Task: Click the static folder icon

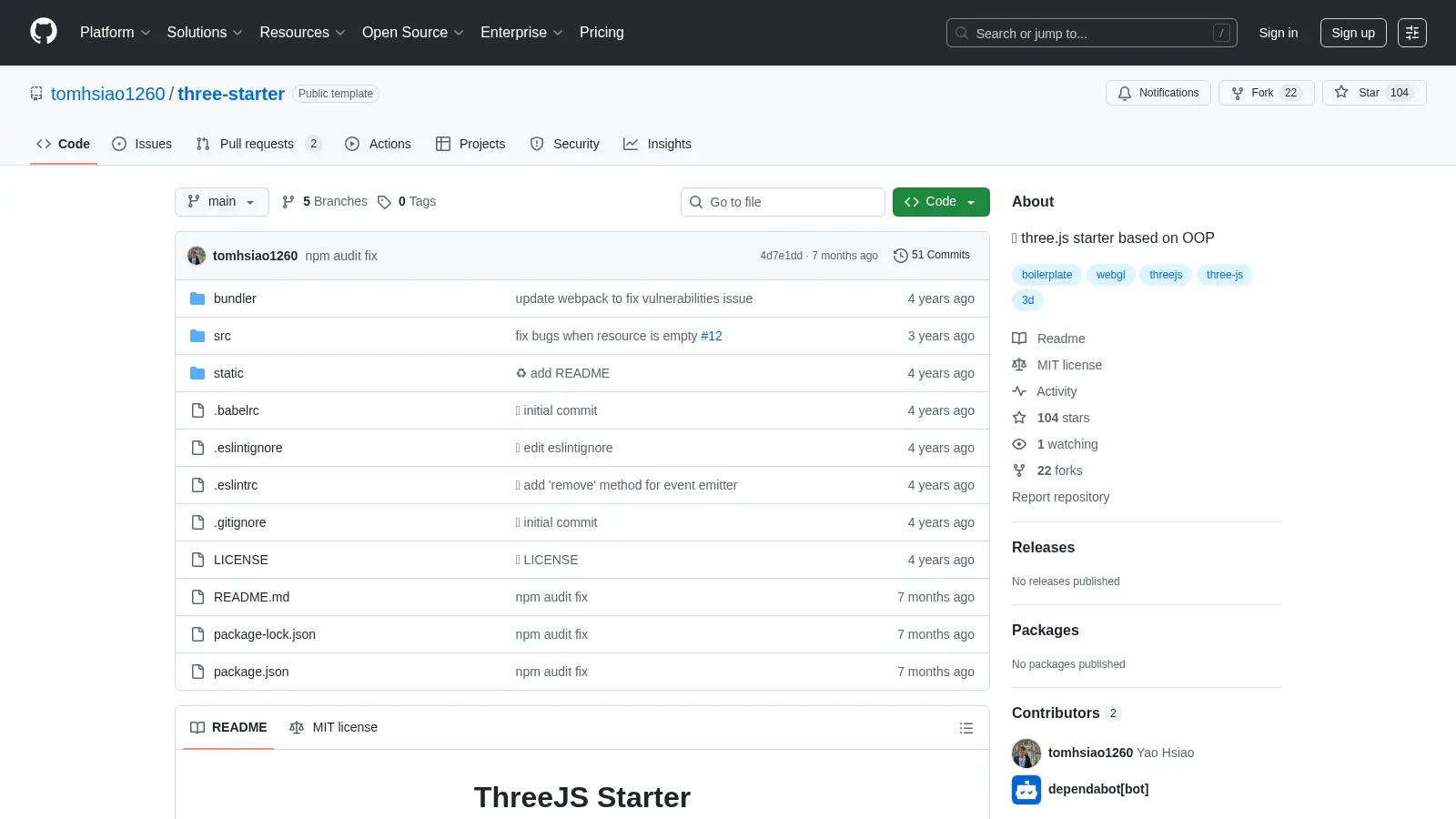Action: tap(197, 373)
